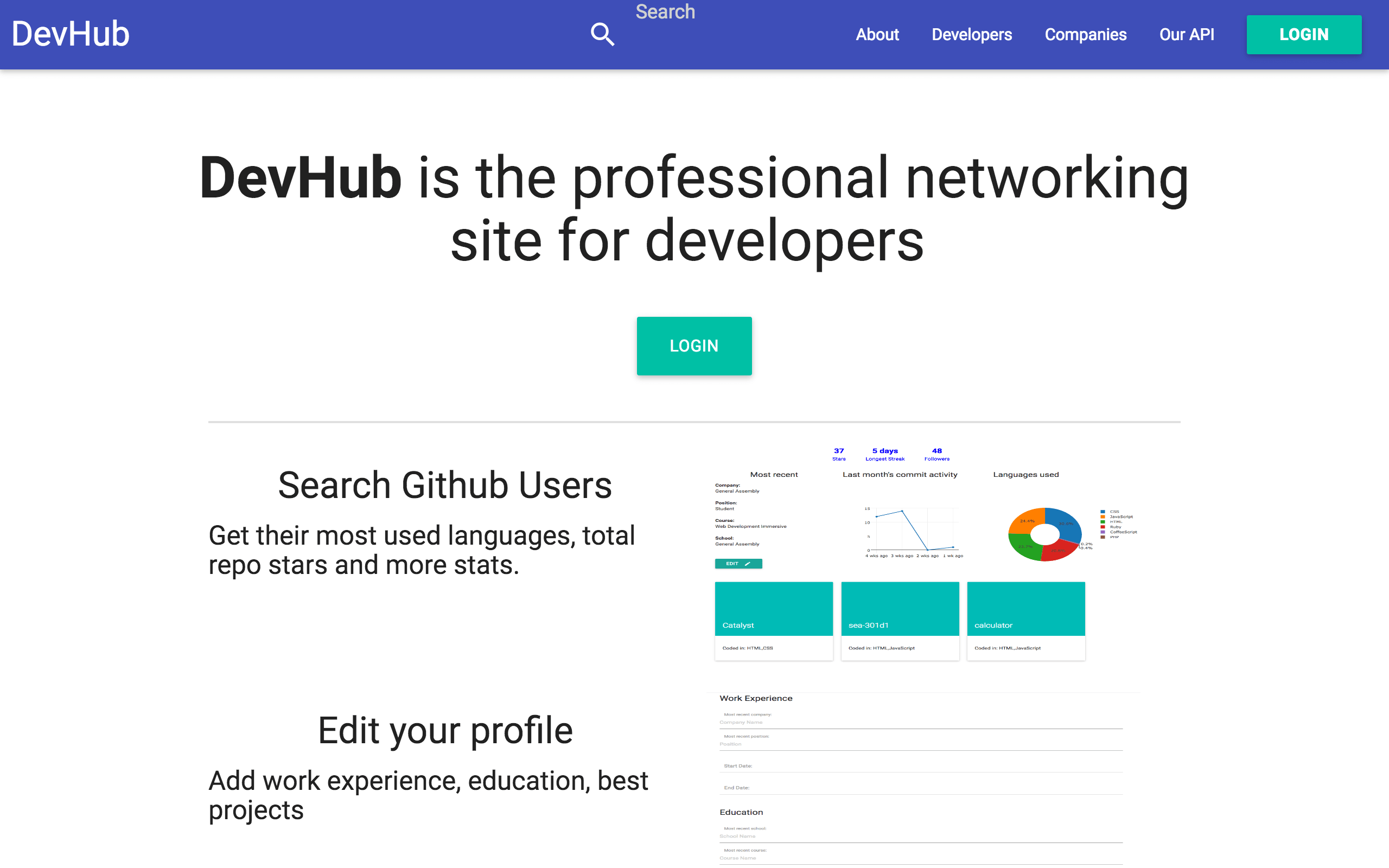Click the LOGIN button in the navbar
This screenshot has height=868, width=1389.
click(1303, 34)
